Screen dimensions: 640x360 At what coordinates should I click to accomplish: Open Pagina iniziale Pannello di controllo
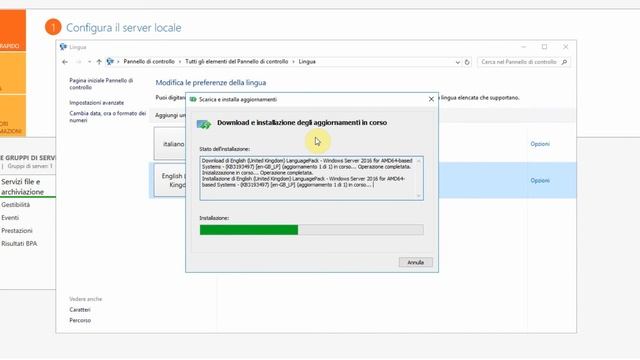(101, 84)
